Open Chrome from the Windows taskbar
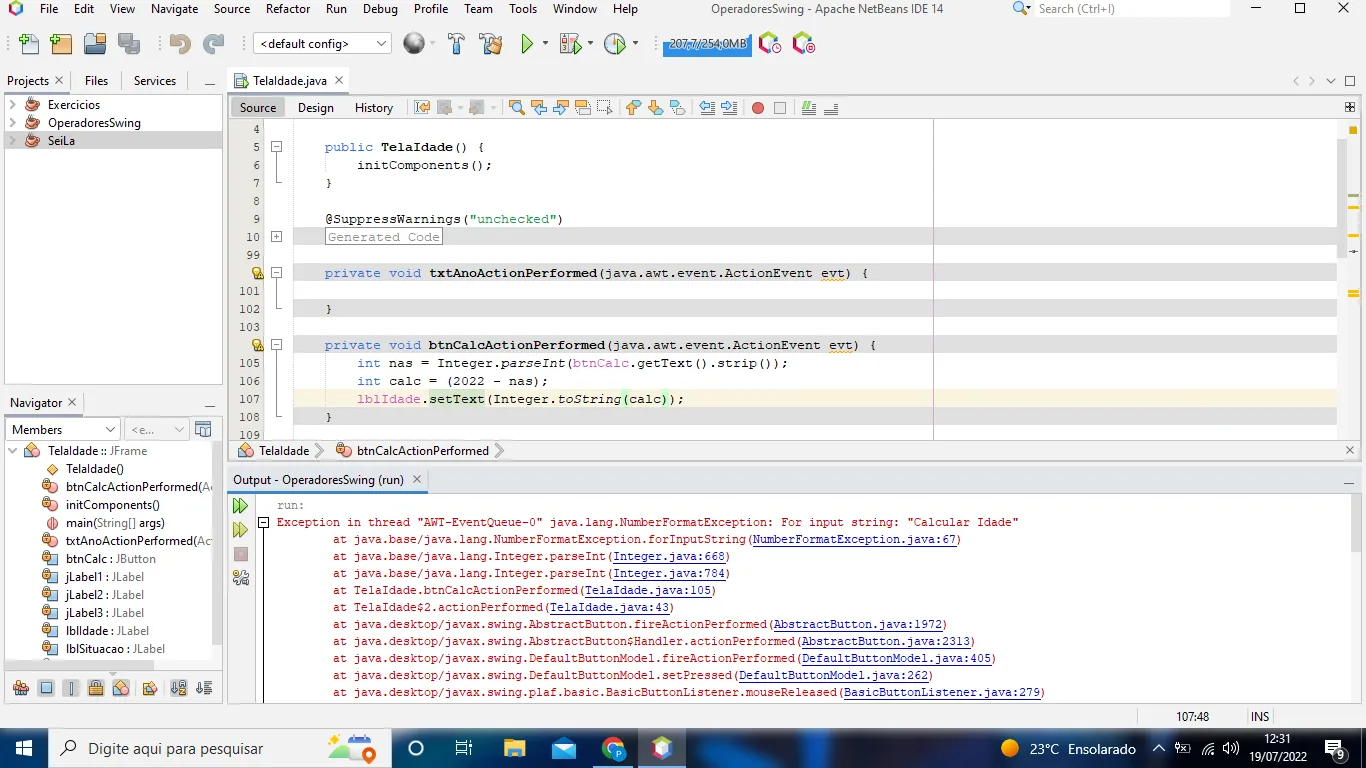 pos(613,748)
